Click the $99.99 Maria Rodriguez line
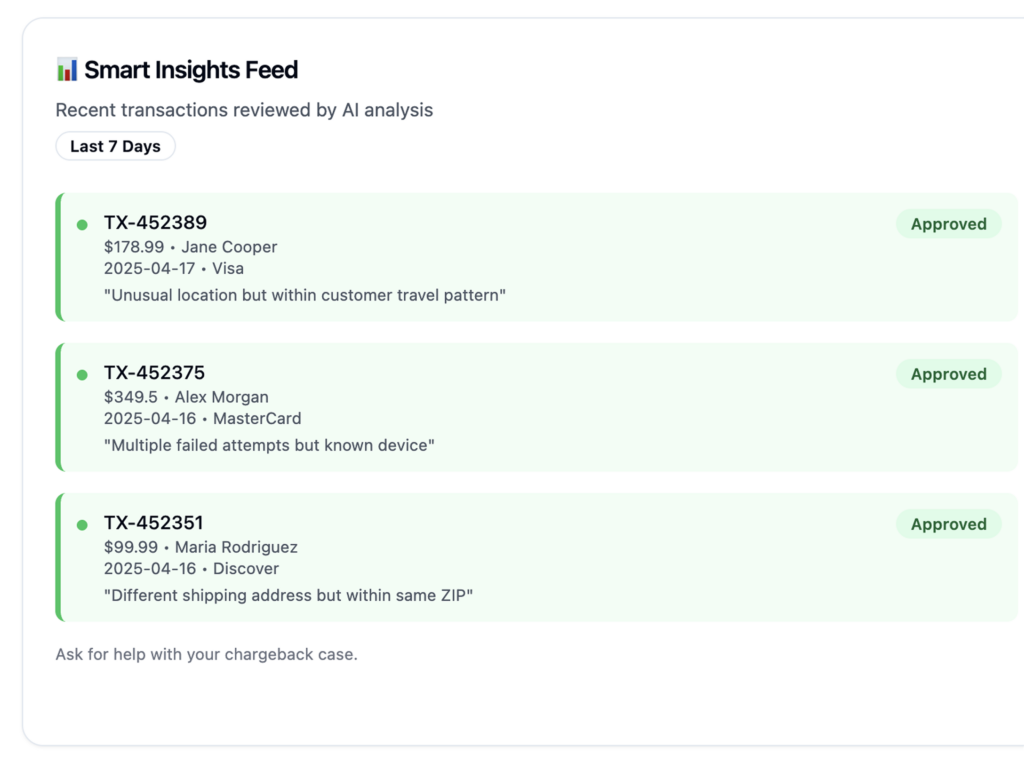Screen dimensions: 1024x762 [x=200, y=547]
